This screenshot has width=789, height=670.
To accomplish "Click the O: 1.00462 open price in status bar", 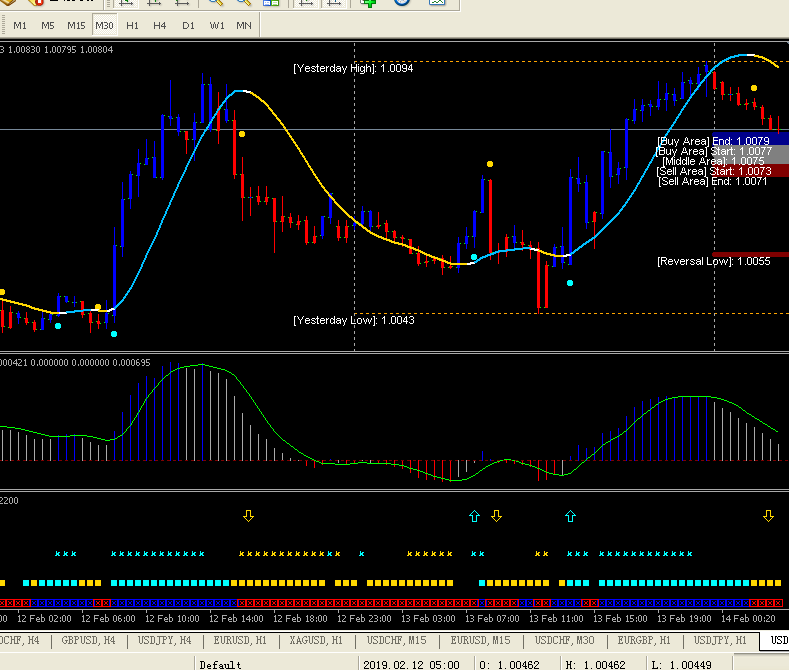I will (509, 665).
